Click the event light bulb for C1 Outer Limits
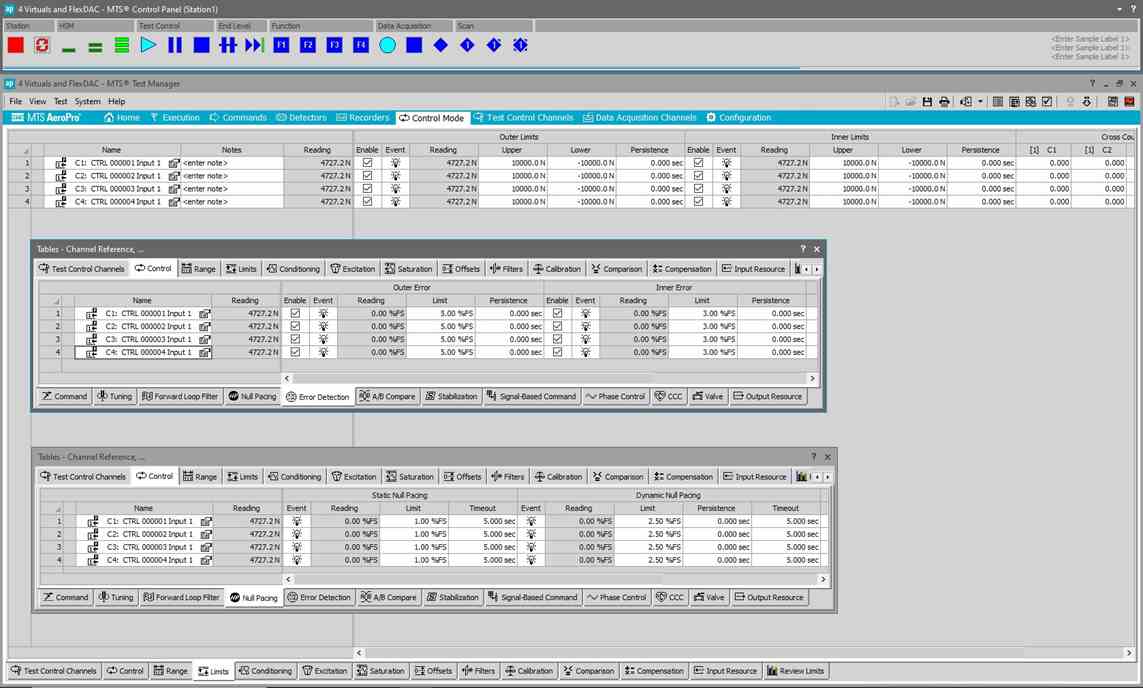The width and height of the screenshot is (1143, 688). pyautogui.click(x=395, y=163)
